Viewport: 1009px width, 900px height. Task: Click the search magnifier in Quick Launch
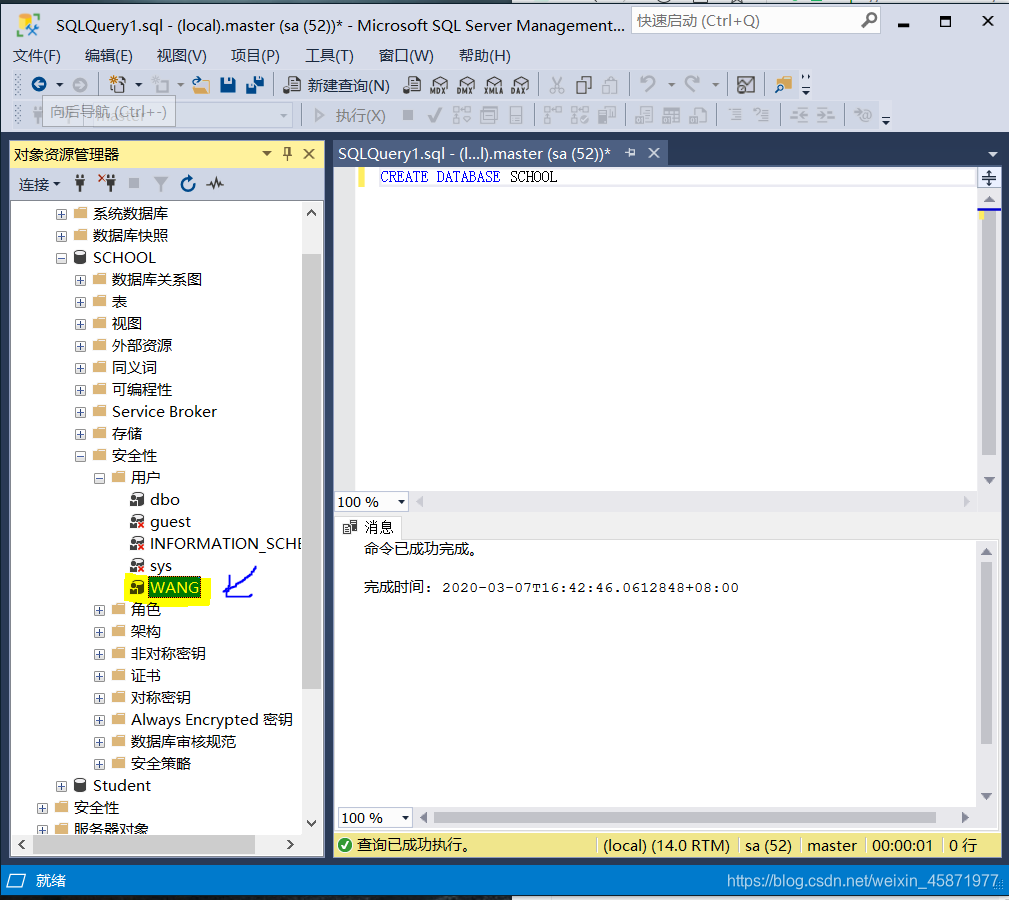(x=869, y=21)
